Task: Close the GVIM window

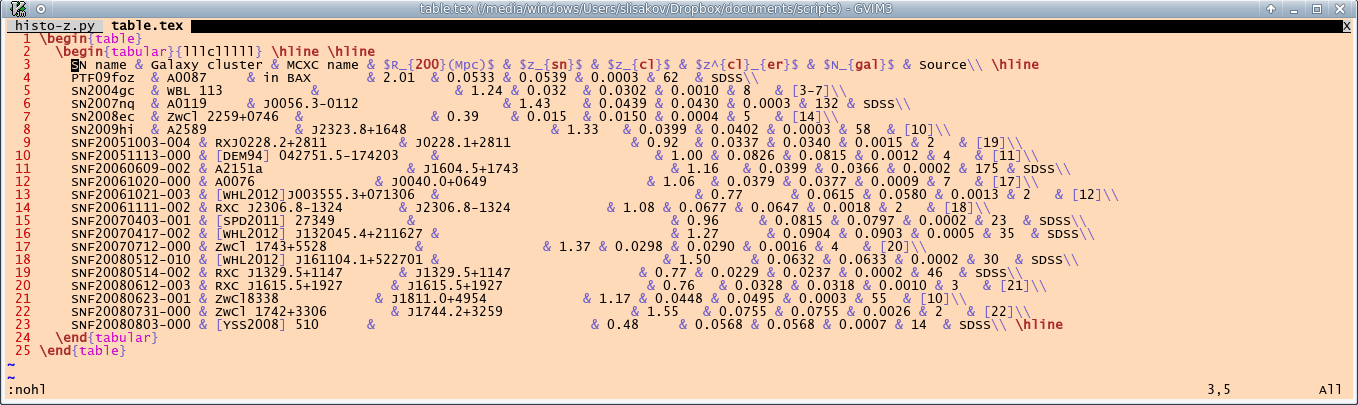Action: click(1341, 9)
